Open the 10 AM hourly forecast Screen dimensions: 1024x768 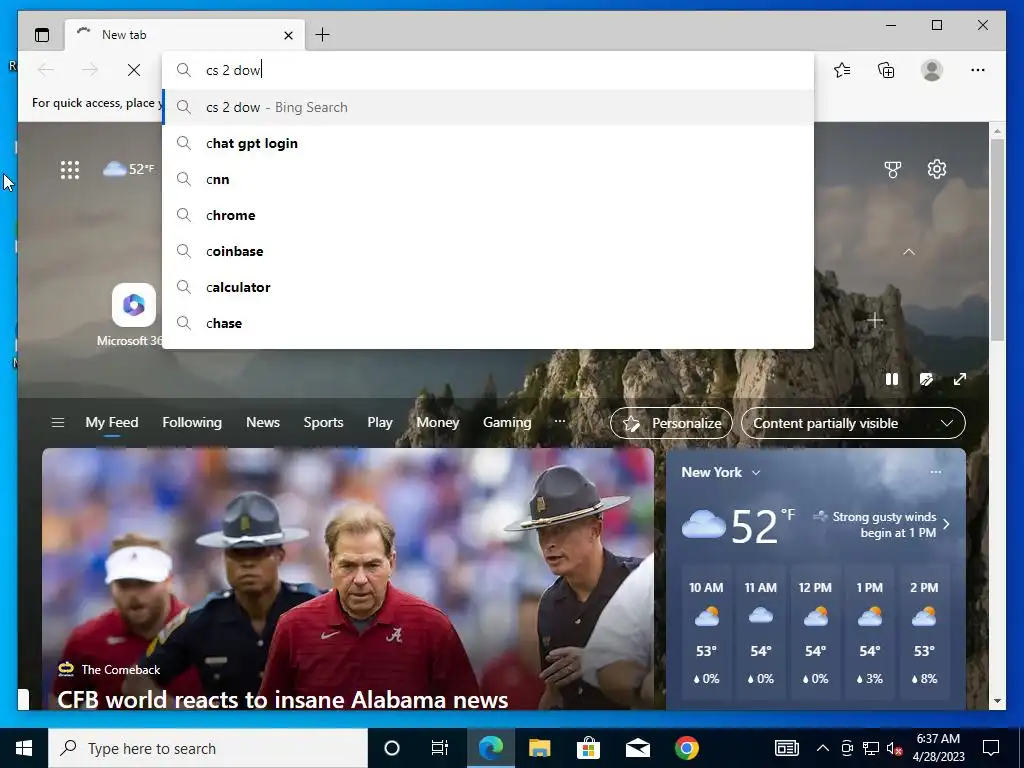(706, 633)
